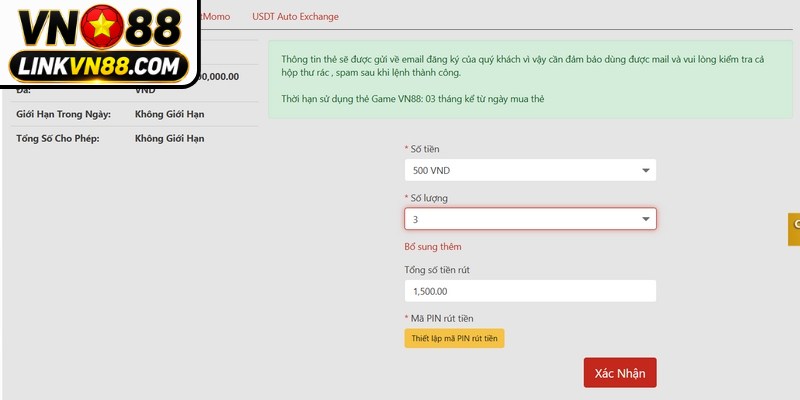Confirm with the Xác Nhận button
Screen dimensions: 800x400
click(620, 372)
